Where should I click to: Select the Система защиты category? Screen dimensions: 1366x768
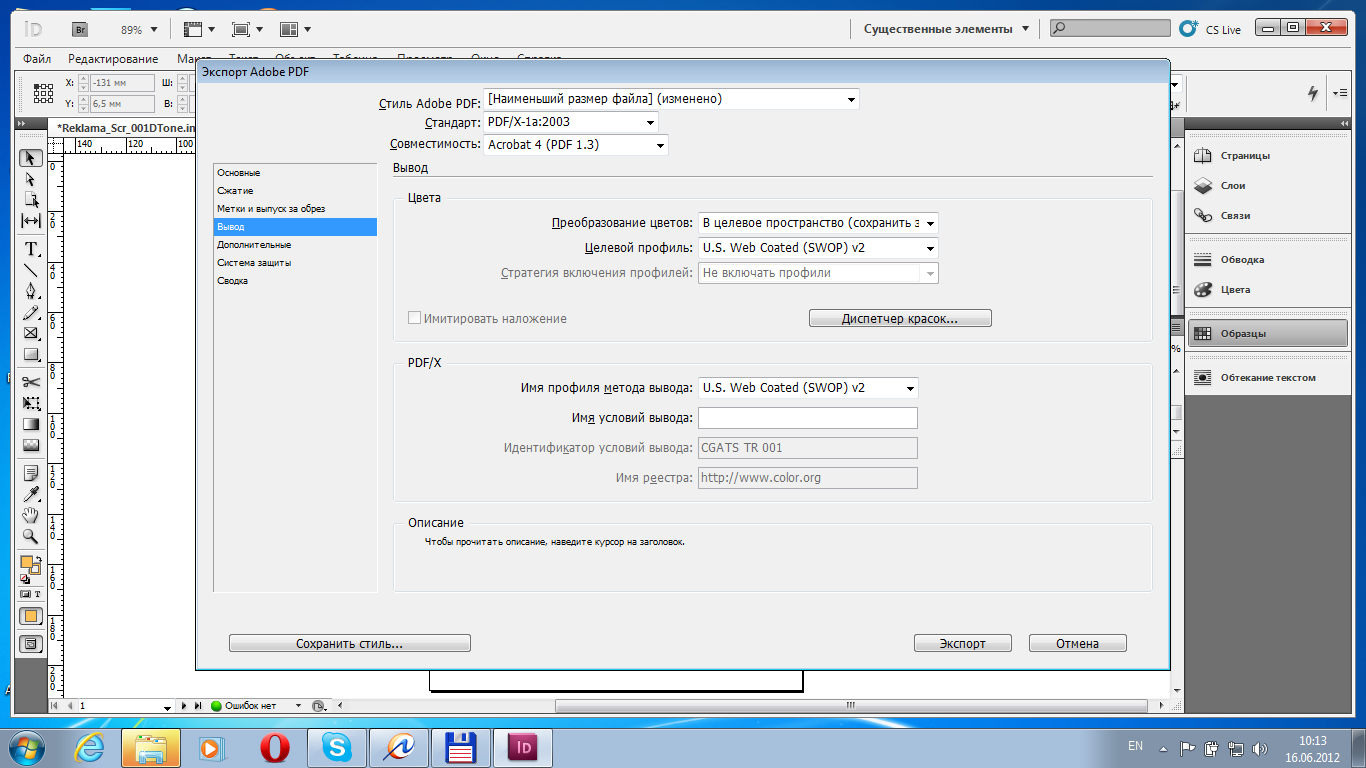point(295,263)
